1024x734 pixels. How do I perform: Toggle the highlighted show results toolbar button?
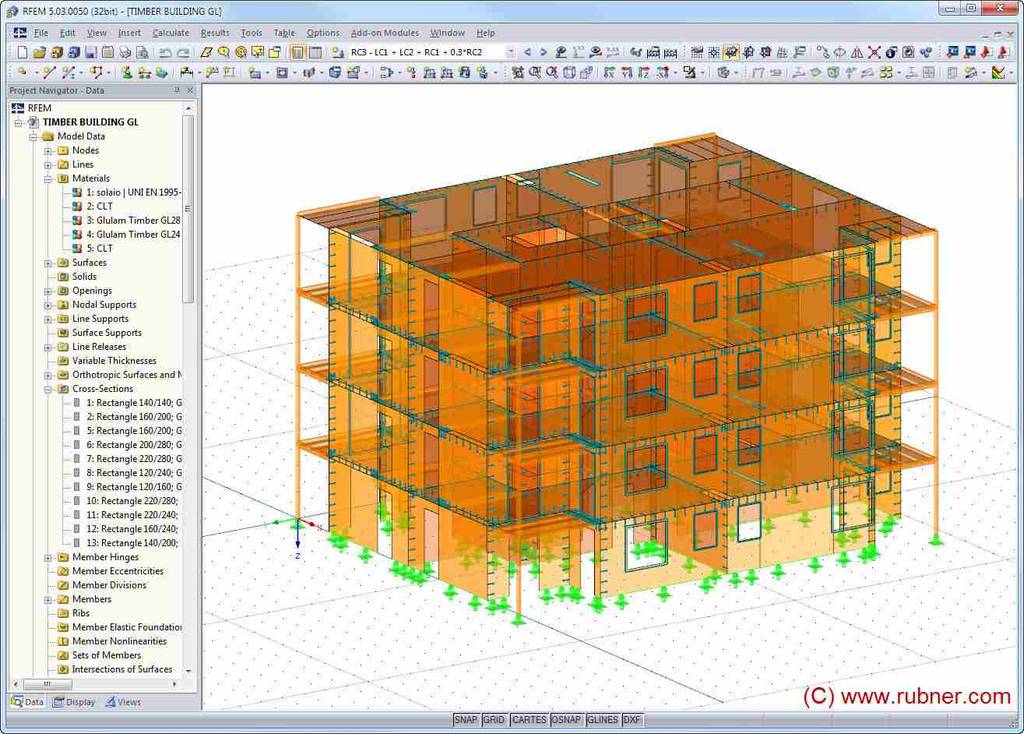coord(731,52)
